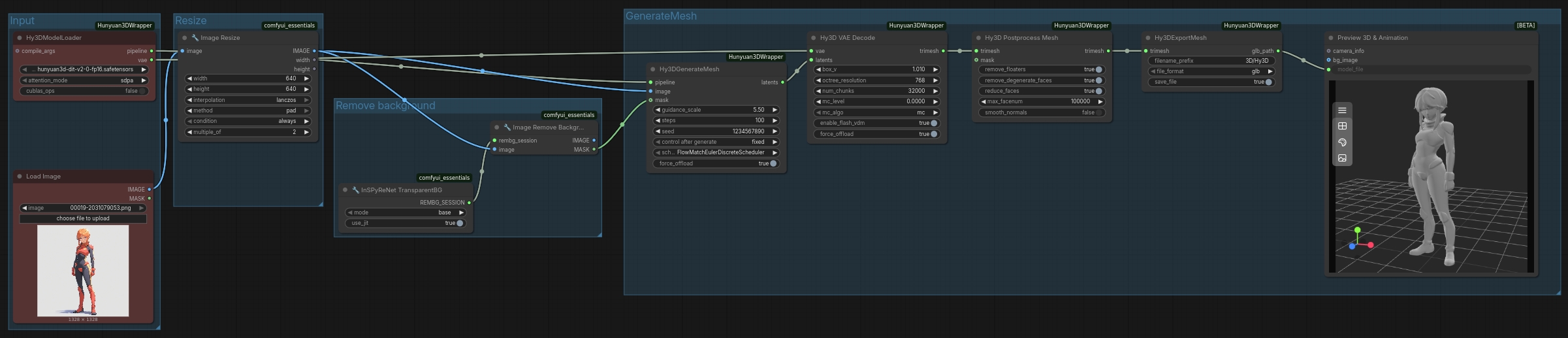Open the interpolation lanczos dropdown

click(248, 100)
